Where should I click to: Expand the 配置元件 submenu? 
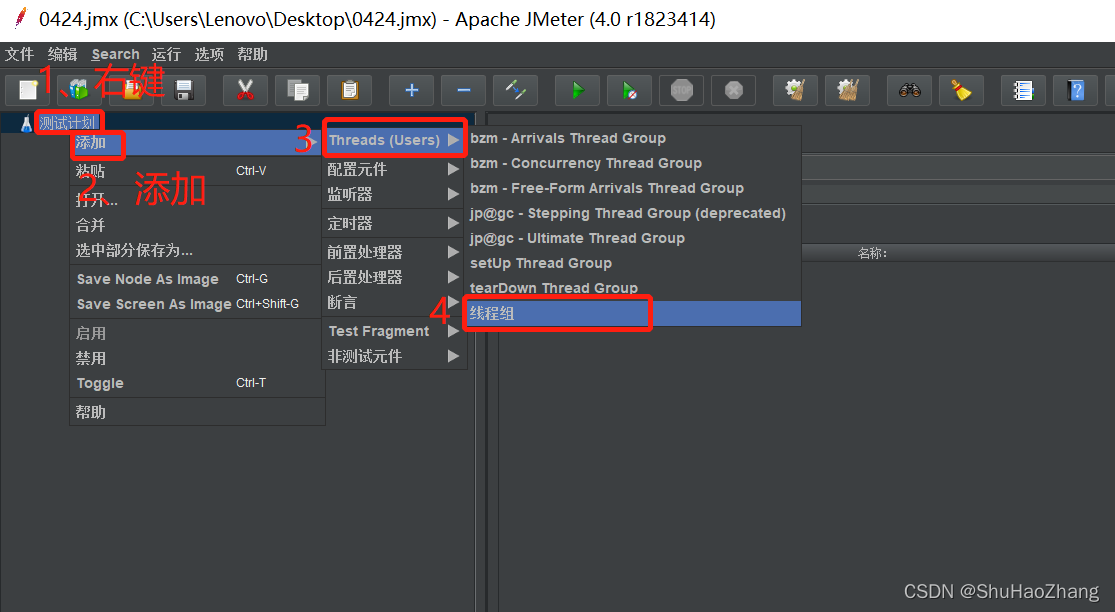395,169
